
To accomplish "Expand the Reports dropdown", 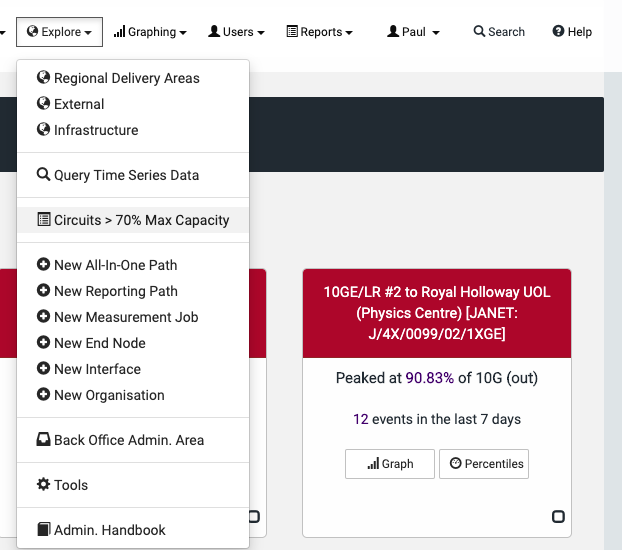I will point(319,32).
